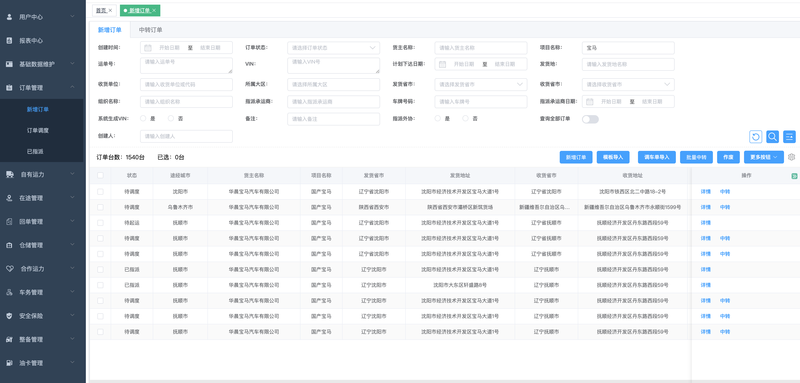800x383 pixels.
Task: Click the blue search magnifier icon button
Action: click(772, 137)
